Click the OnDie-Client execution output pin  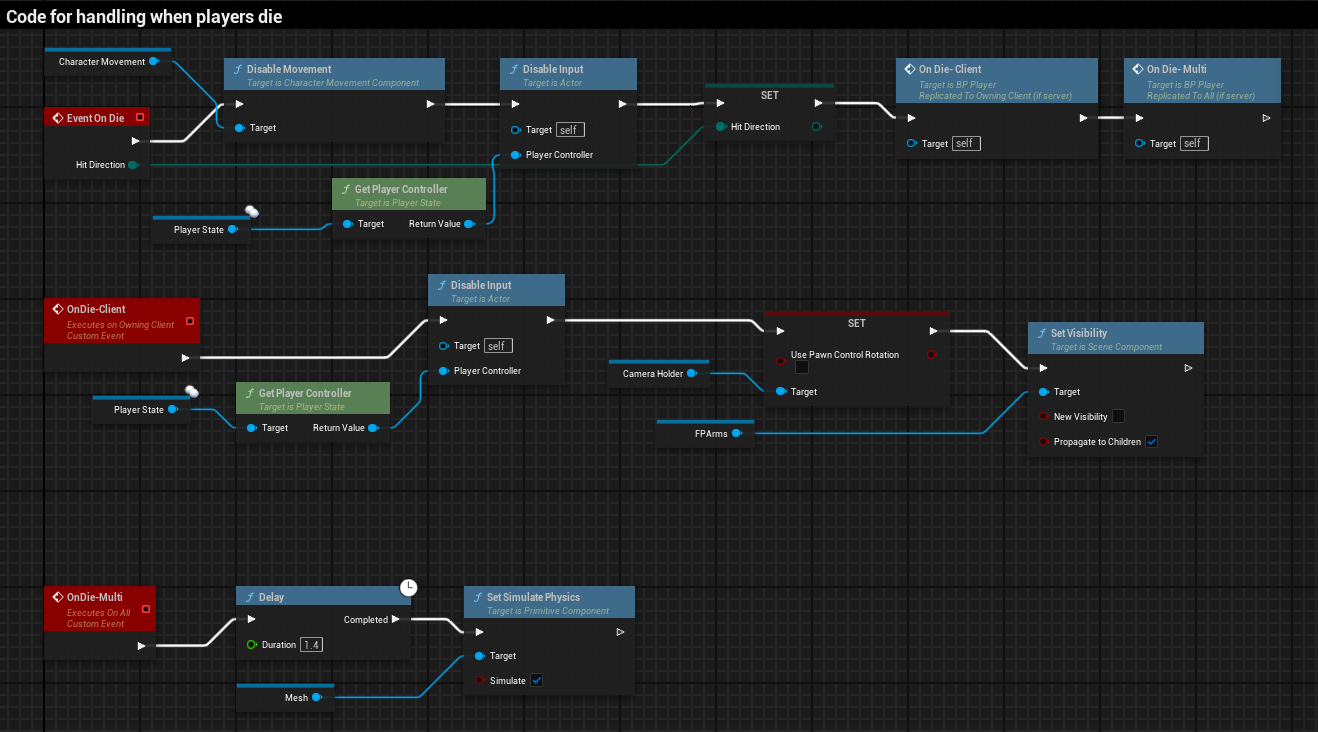click(x=186, y=357)
